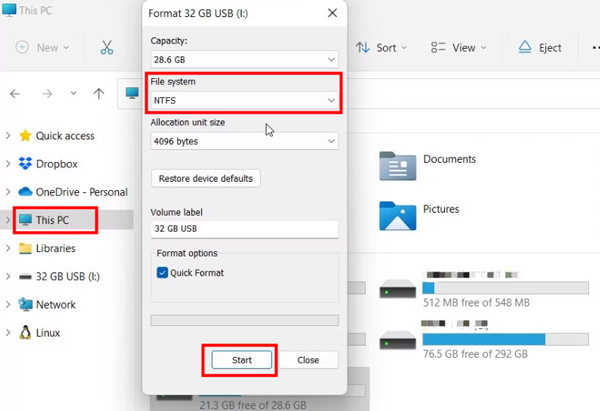Click the Cut scissors icon in toolbar
600x411 pixels.
click(x=107, y=47)
